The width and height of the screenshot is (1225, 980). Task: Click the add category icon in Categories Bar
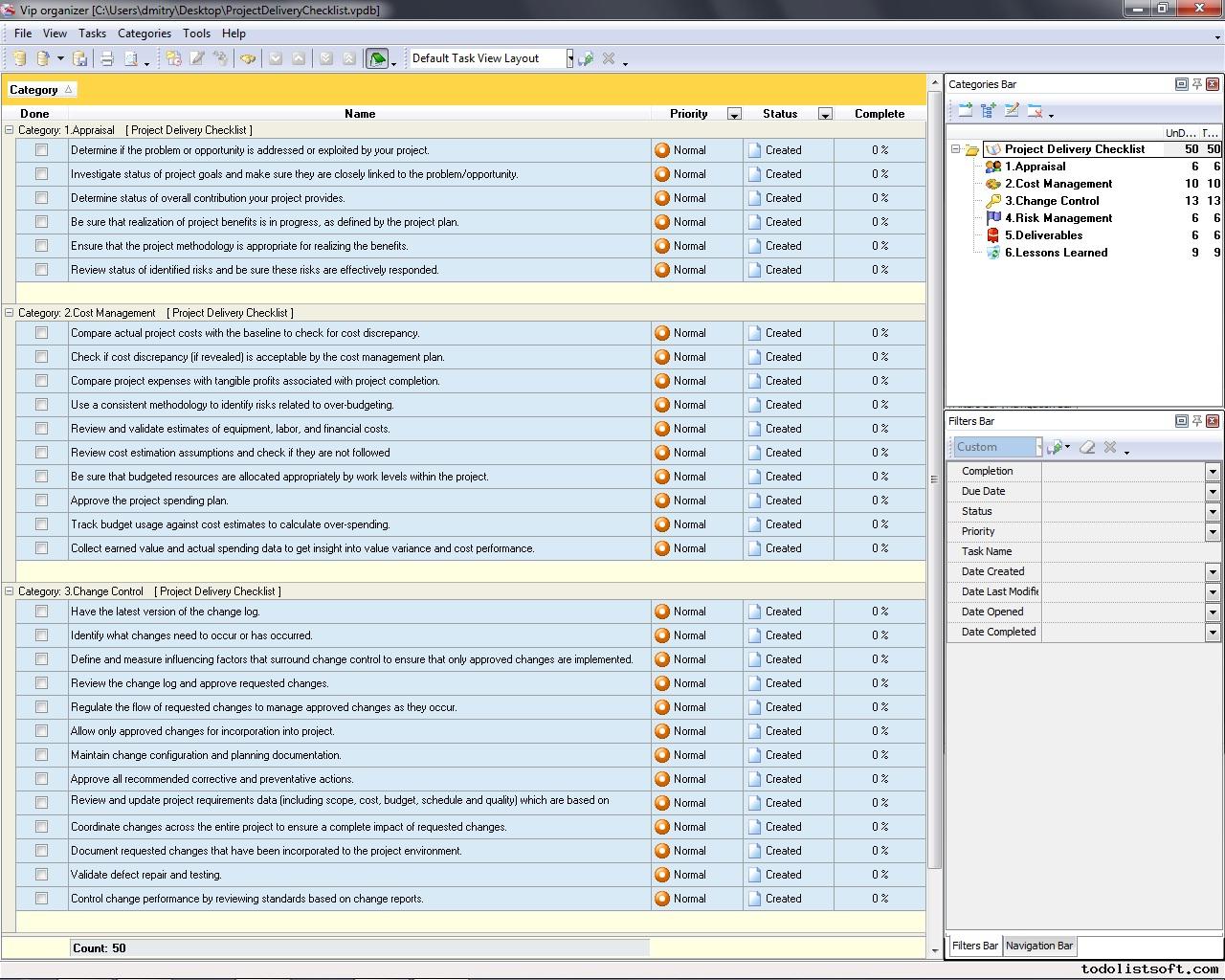[x=965, y=111]
